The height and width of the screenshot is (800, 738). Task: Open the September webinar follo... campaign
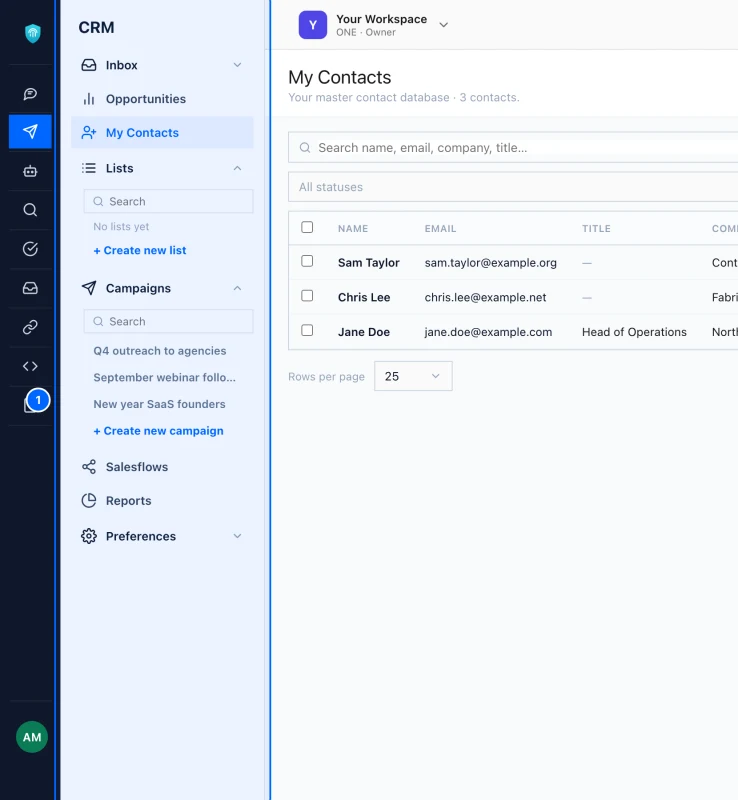(x=164, y=378)
